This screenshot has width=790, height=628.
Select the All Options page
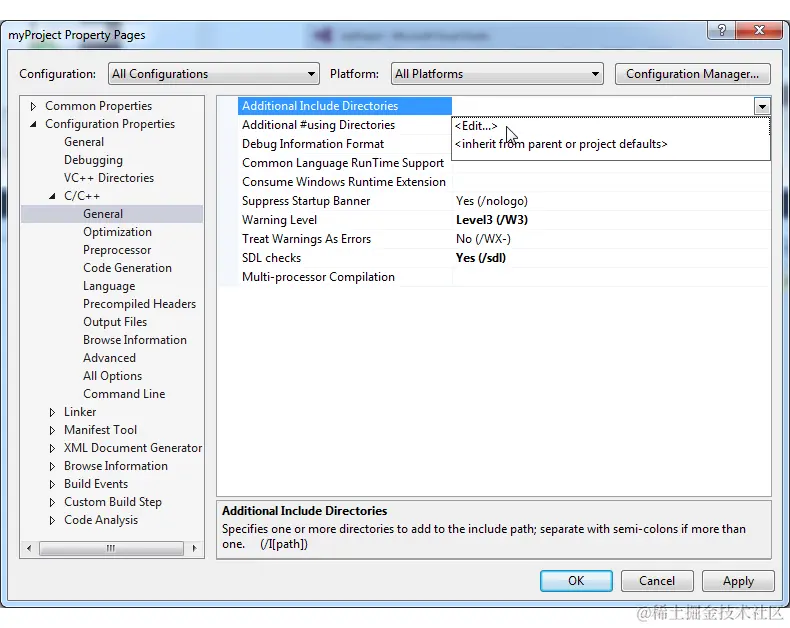112,376
